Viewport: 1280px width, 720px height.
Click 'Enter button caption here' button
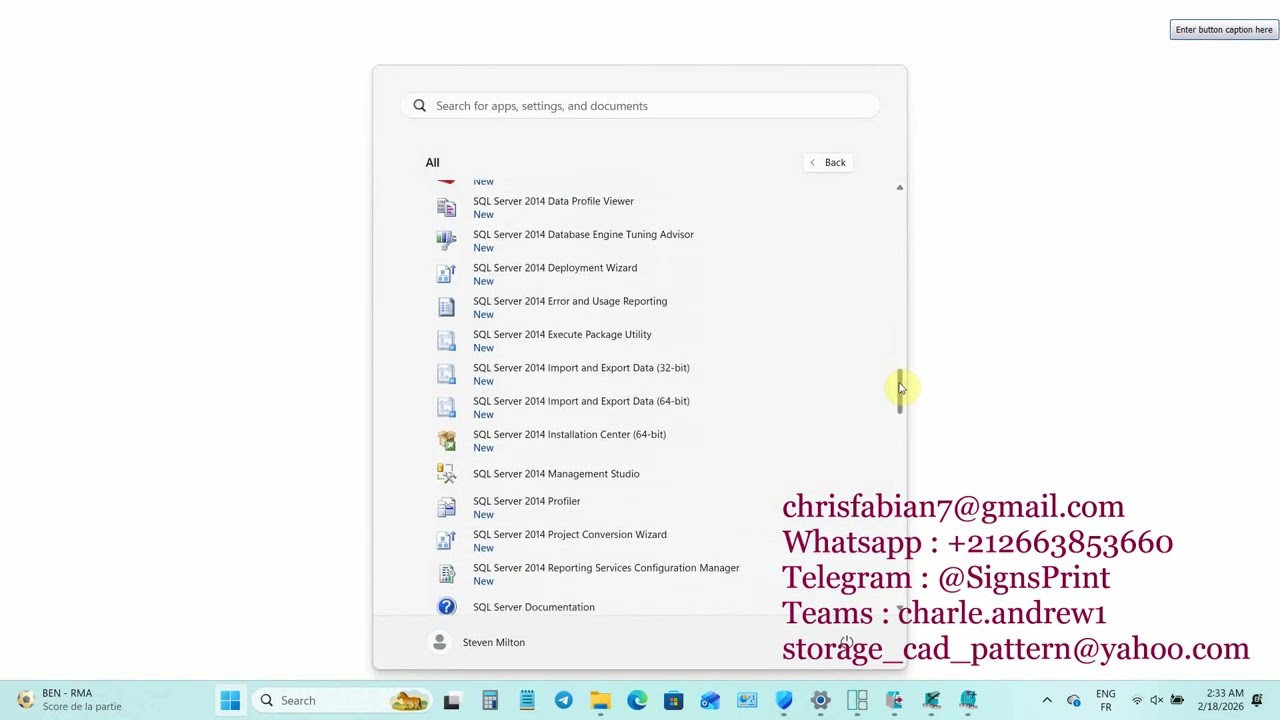coord(1224,30)
